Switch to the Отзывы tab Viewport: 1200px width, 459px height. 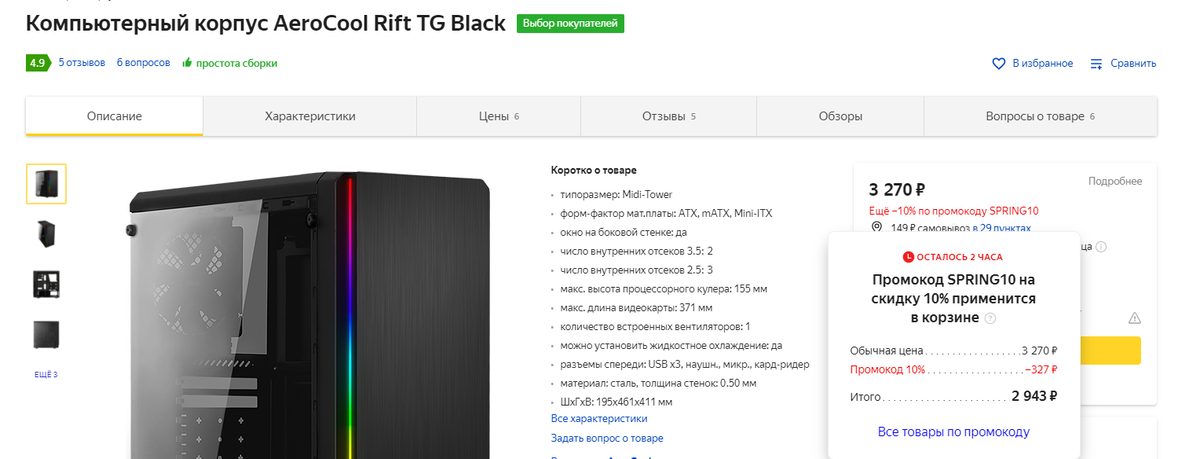point(668,116)
